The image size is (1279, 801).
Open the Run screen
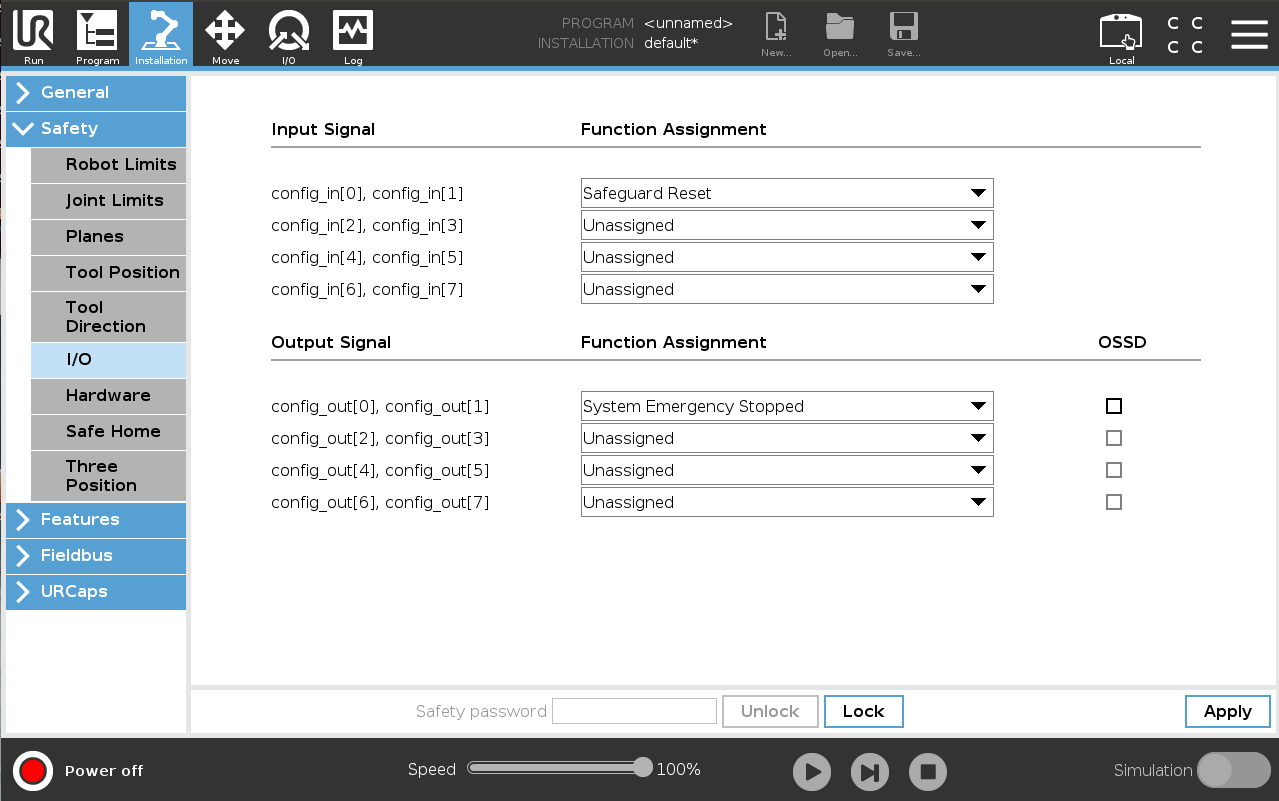coord(32,35)
